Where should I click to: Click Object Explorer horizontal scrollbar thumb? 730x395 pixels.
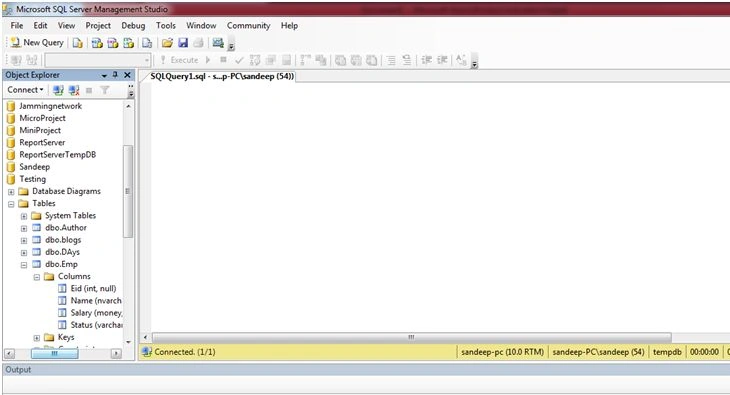pyautogui.click(x=54, y=354)
